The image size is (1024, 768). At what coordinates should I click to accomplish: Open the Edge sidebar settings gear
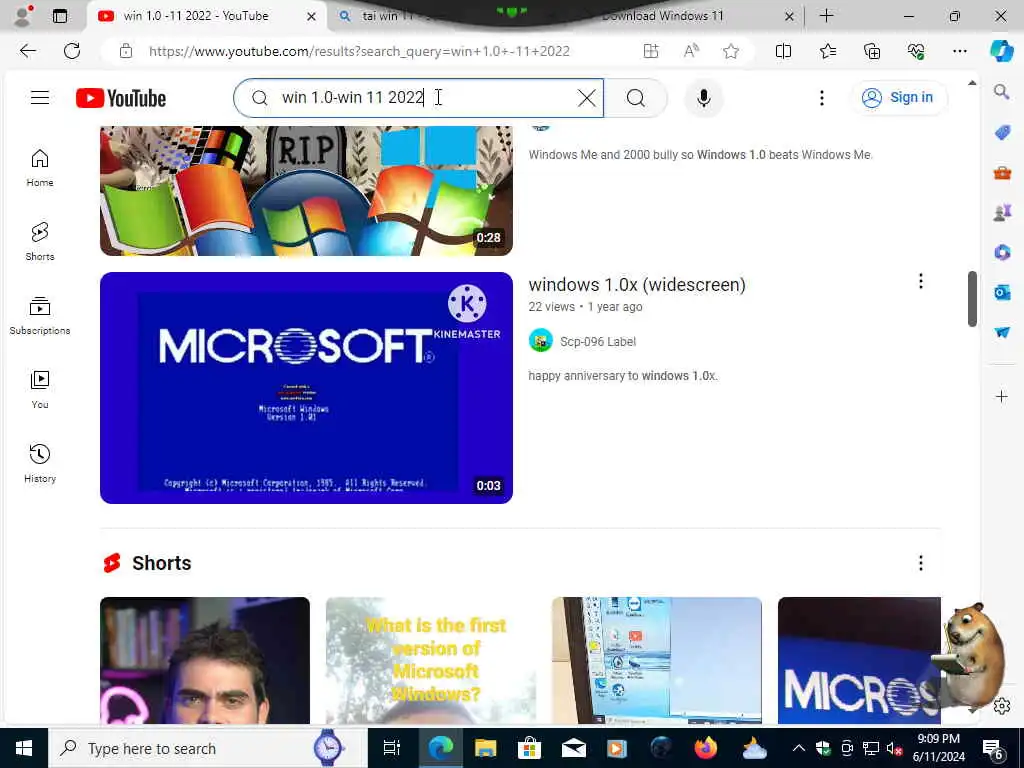[x=1001, y=706]
